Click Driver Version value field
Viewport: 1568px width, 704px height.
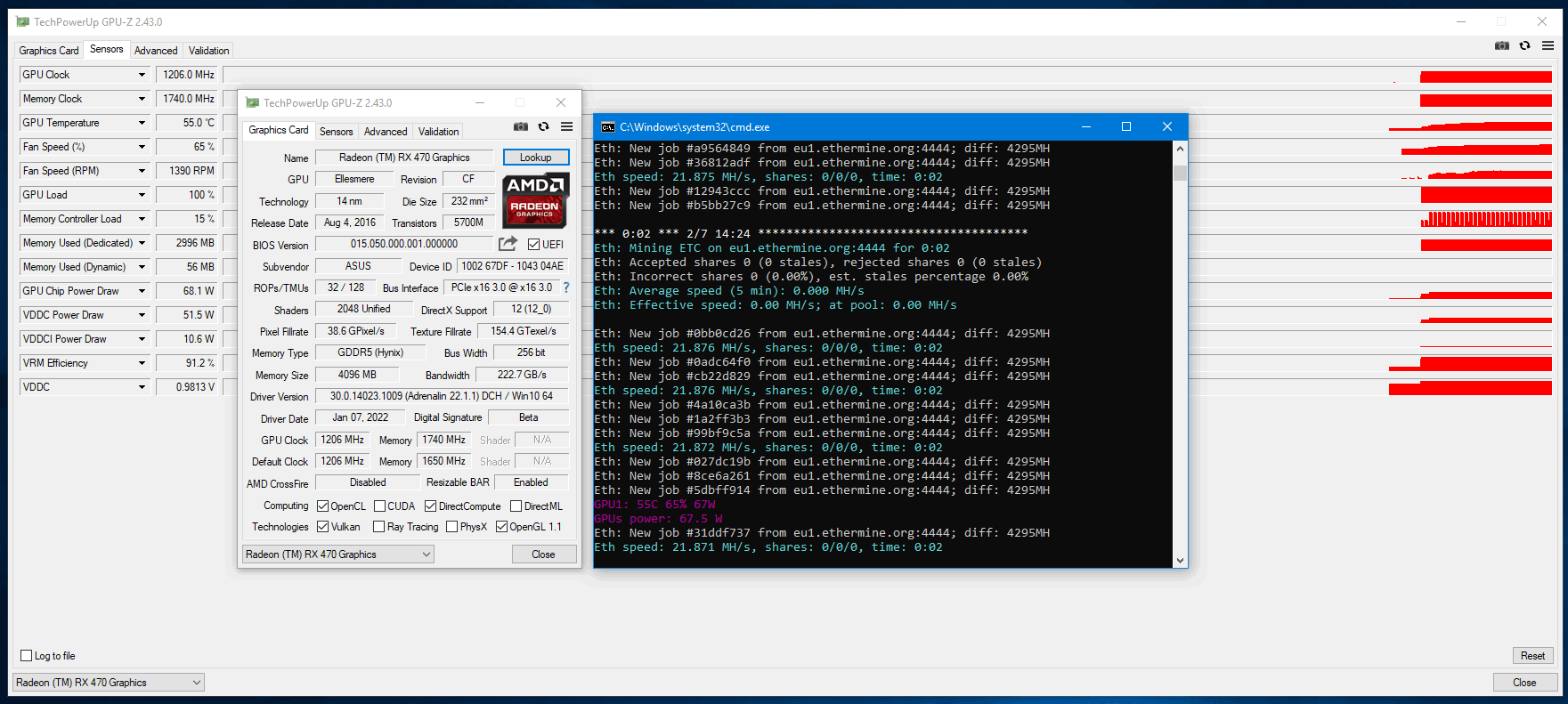(x=442, y=396)
